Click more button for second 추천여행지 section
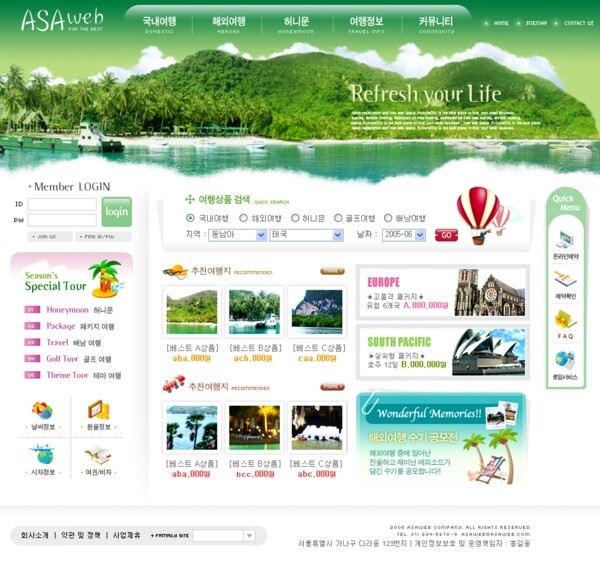 [332, 387]
